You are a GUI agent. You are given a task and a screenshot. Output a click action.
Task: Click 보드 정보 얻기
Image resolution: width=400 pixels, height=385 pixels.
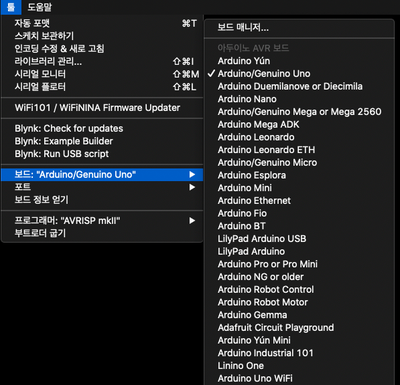coord(102,200)
